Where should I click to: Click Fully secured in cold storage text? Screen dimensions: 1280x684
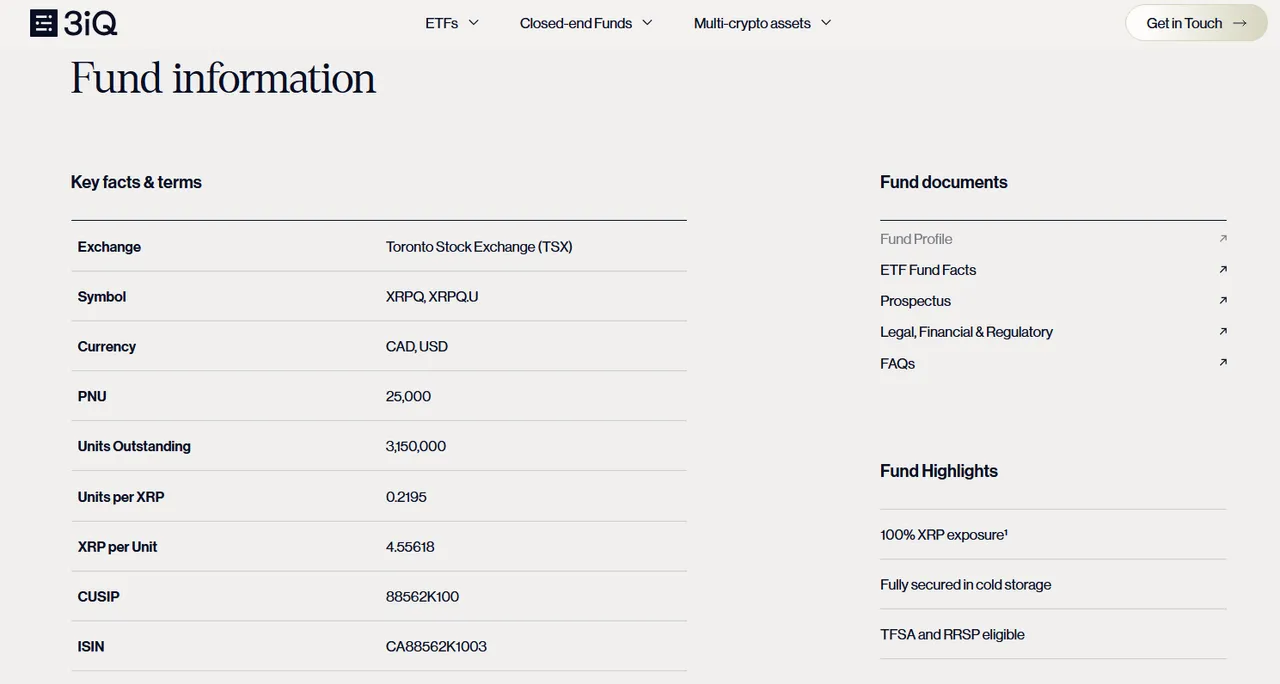[966, 585]
